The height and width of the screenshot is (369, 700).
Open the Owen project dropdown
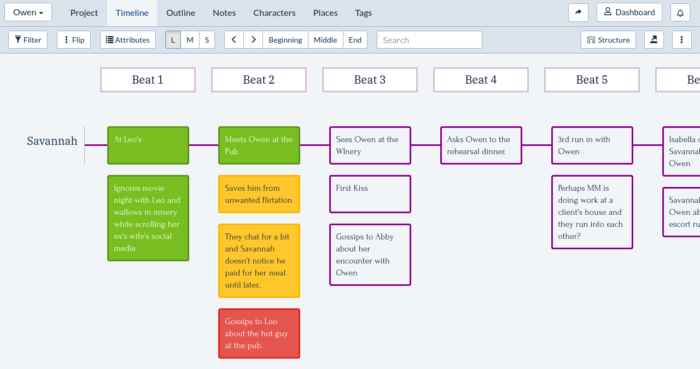28,12
